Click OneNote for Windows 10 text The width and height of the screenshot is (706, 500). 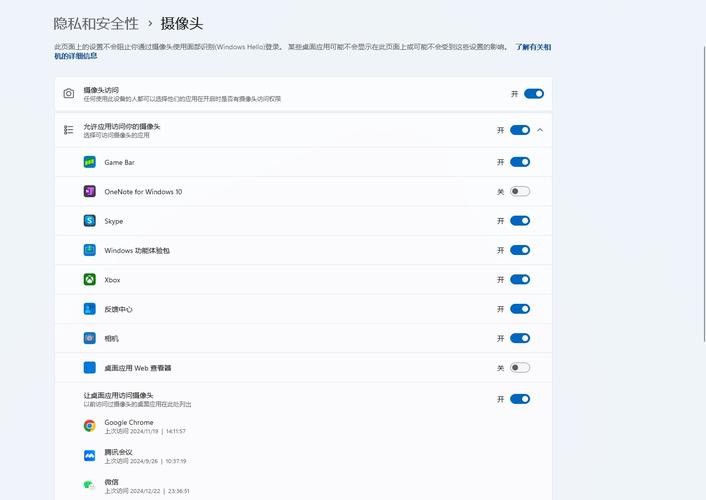pyautogui.click(x=143, y=191)
